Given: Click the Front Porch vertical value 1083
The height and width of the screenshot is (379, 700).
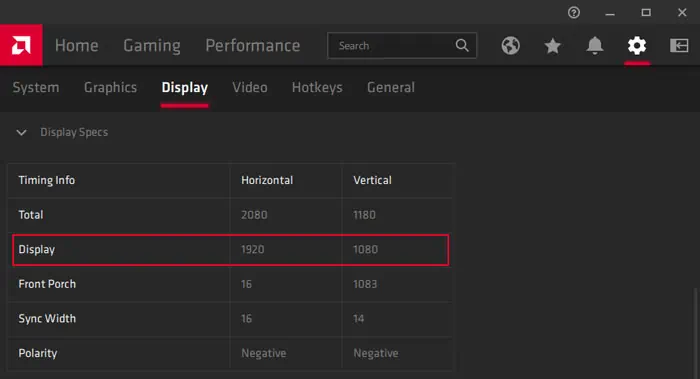Looking at the screenshot, I should pos(365,284).
